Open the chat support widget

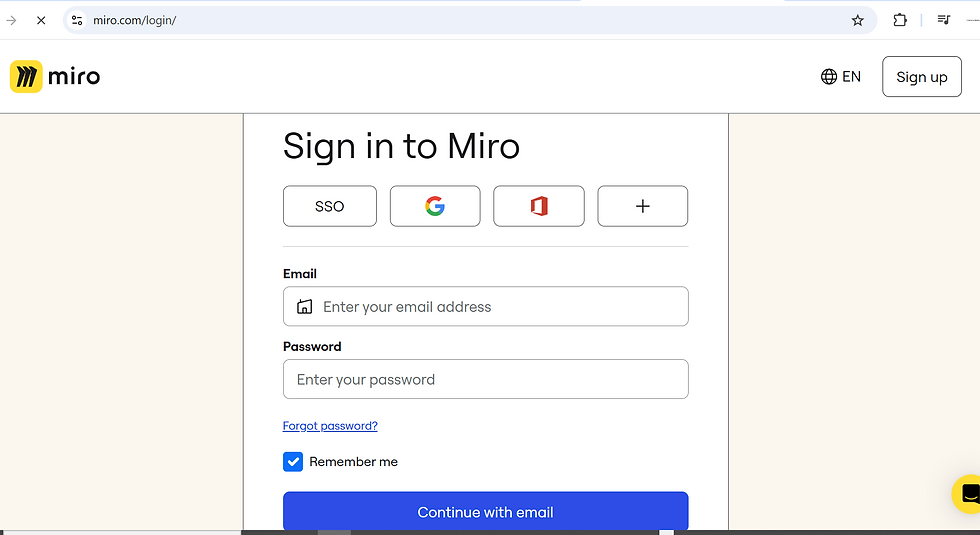coord(968,494)
